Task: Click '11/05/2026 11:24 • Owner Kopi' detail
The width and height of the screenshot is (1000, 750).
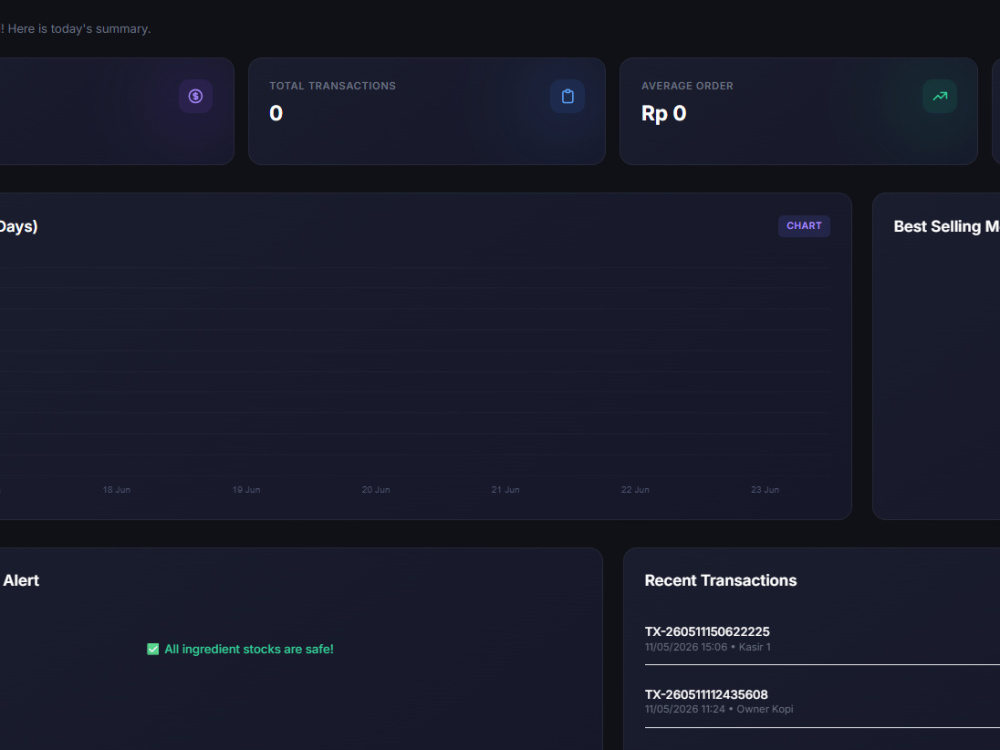Action: click(719, 709)
